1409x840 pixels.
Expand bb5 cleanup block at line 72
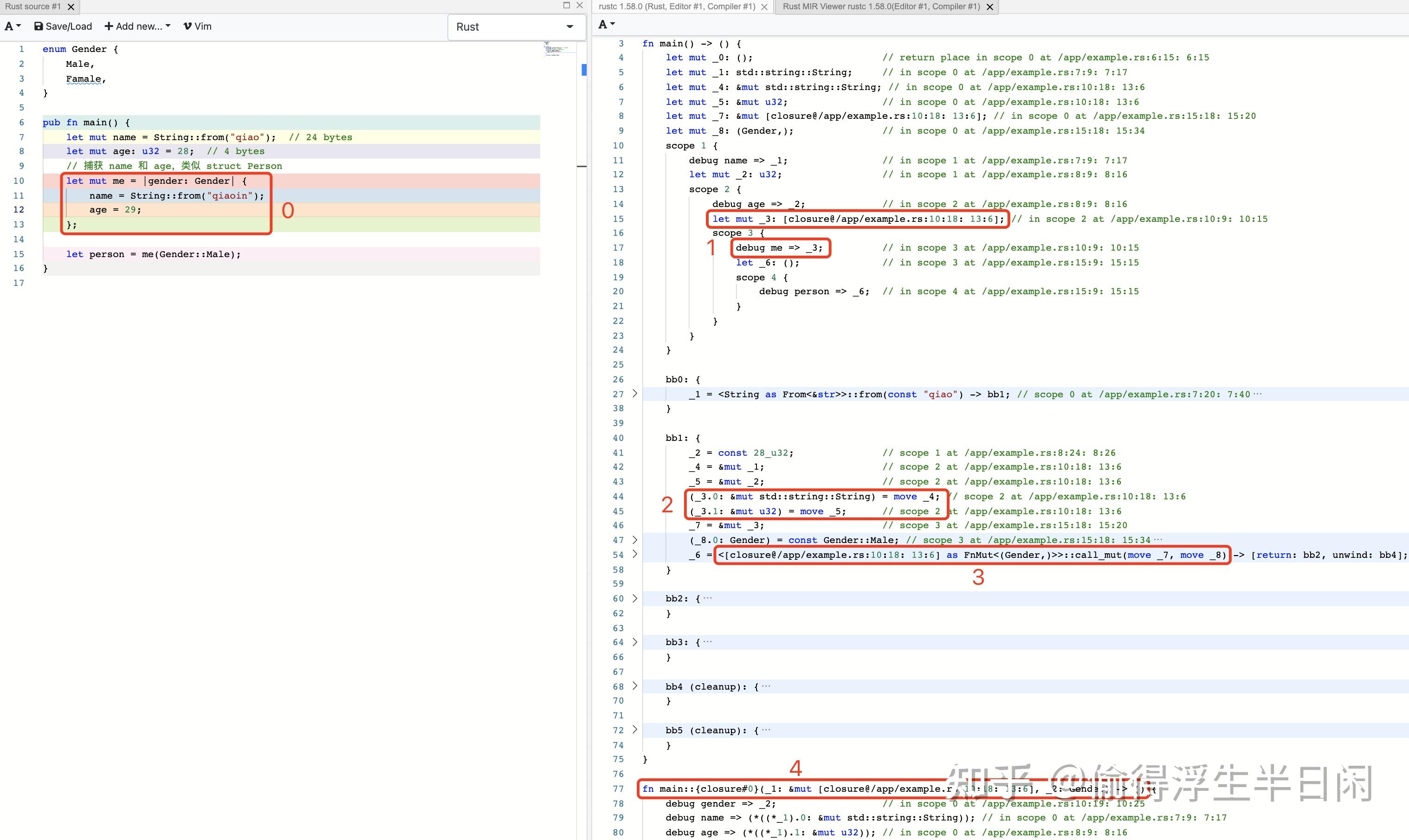(x=635, y=730)
